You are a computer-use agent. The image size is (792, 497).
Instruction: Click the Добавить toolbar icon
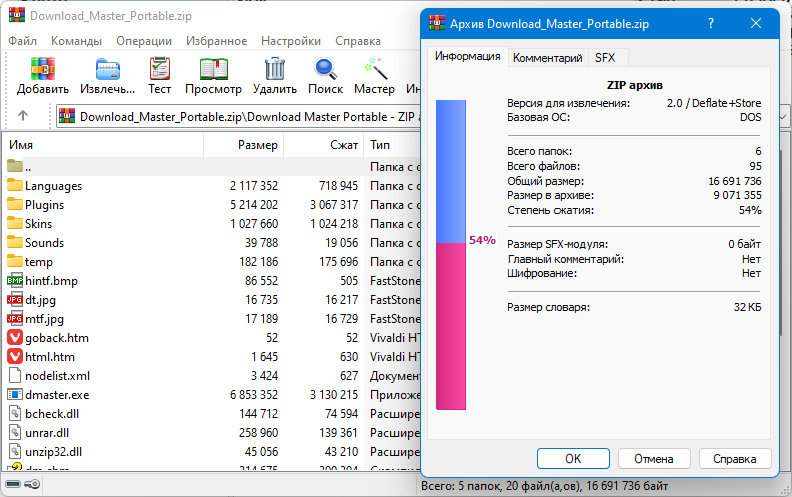(42, 69)
